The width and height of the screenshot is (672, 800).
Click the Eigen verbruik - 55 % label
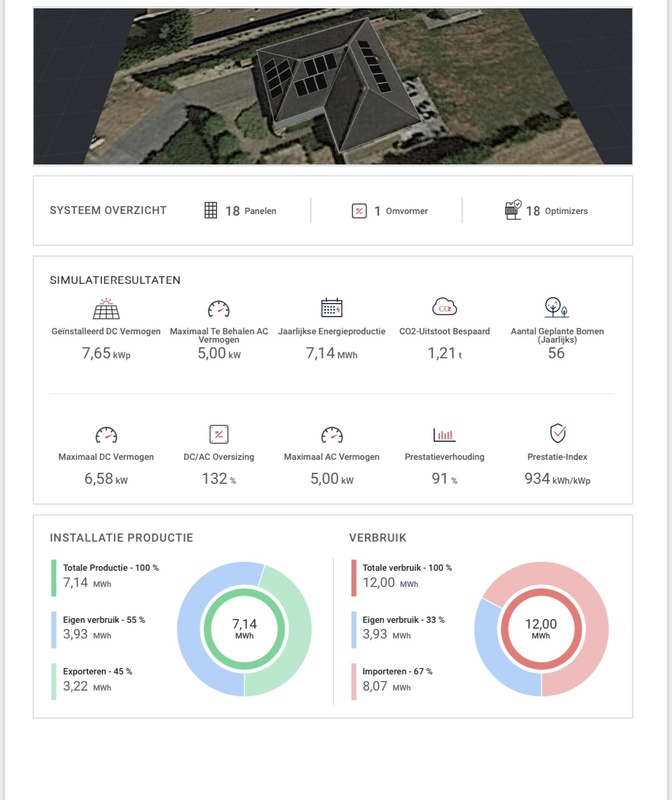tap(104, 619)
